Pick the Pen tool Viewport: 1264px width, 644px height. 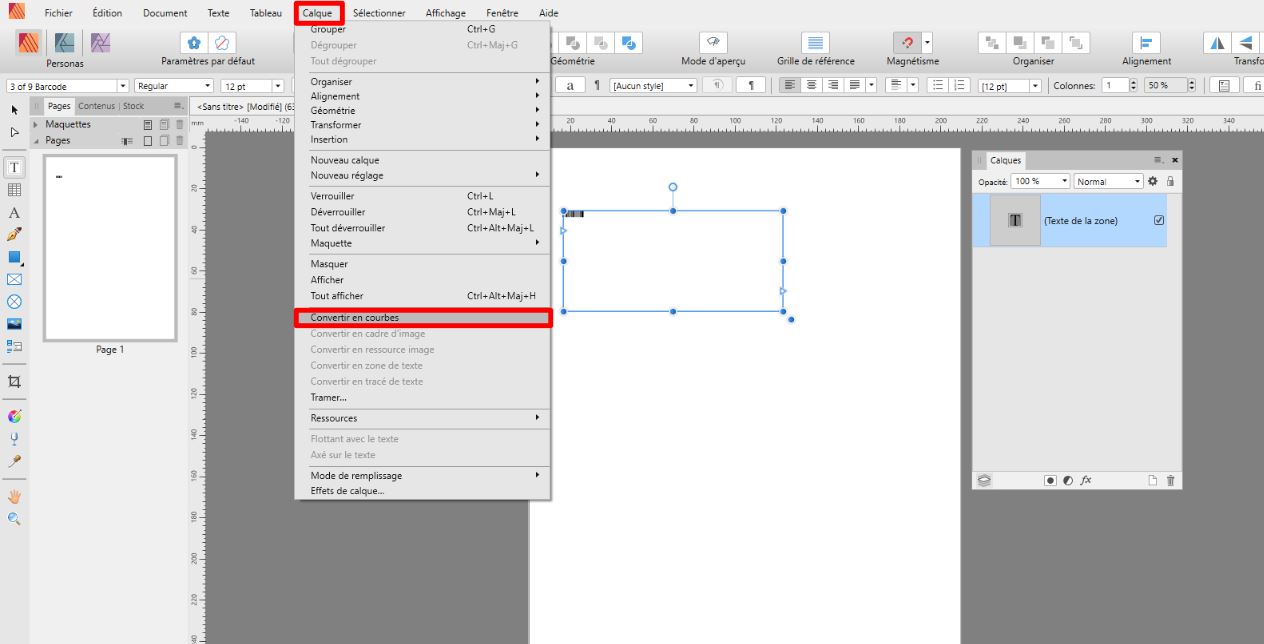[14, 235]
